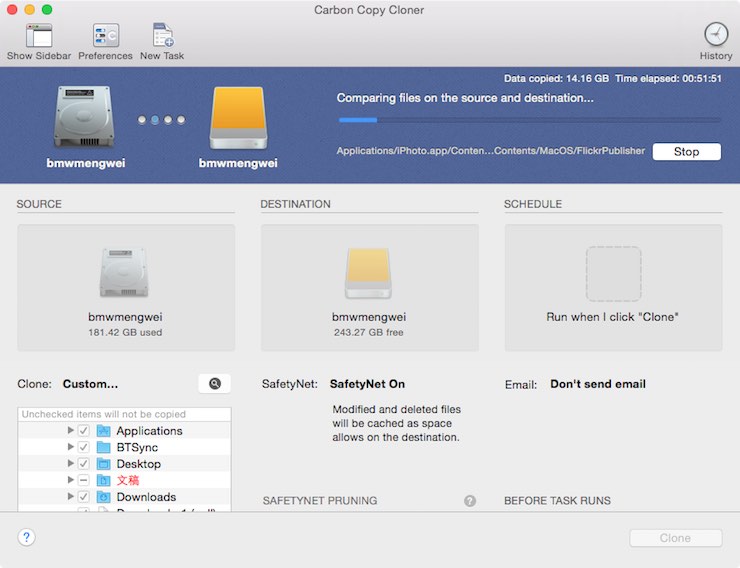Click the Desktop folder icon
The width and height of the screenshot is (740, 568).
(x=103, y=464)
